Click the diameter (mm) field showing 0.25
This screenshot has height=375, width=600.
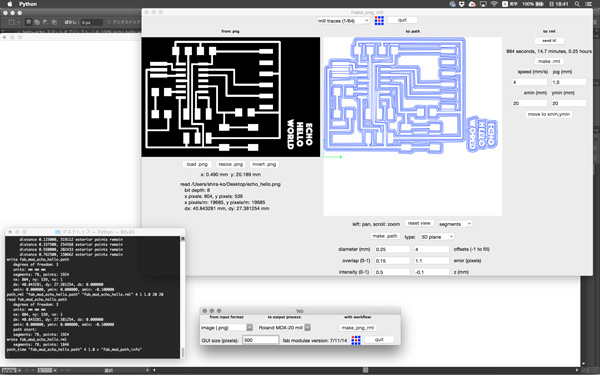(x=392, y=249)
